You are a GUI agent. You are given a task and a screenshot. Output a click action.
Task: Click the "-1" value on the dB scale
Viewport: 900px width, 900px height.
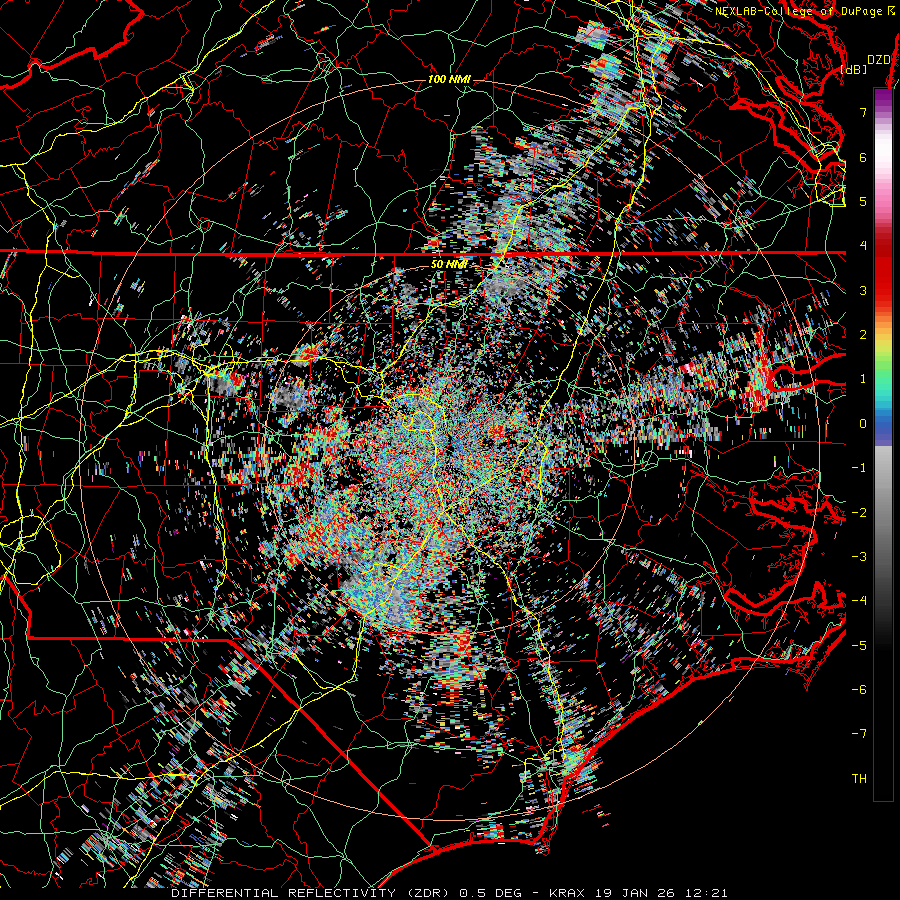859,468
